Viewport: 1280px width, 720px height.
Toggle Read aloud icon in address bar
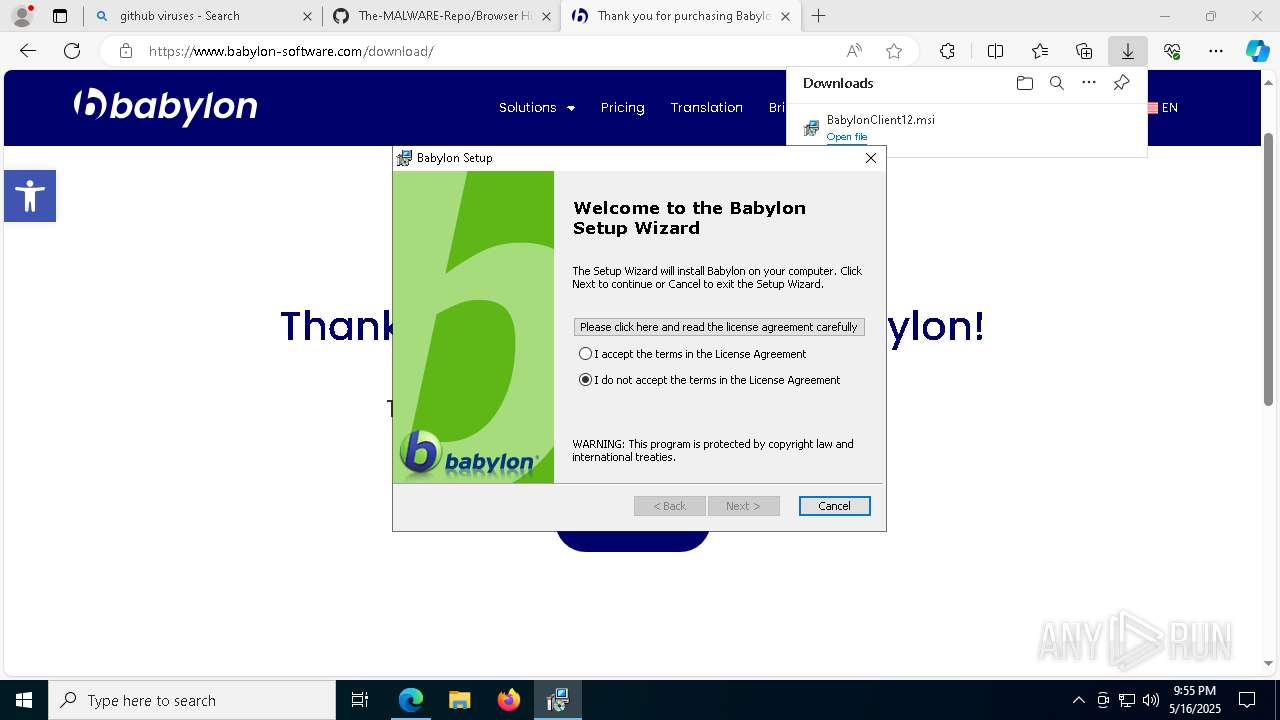[x=854, y=51]
